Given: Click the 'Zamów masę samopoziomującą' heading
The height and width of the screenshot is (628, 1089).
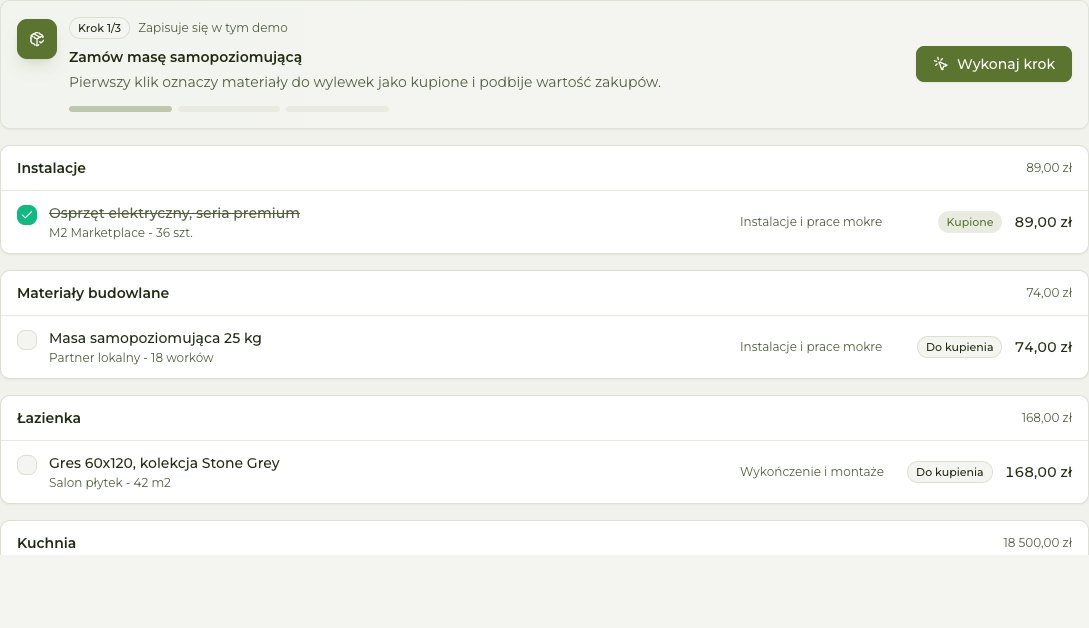Looking at the screenshot, I should click(x=185, y=57).
